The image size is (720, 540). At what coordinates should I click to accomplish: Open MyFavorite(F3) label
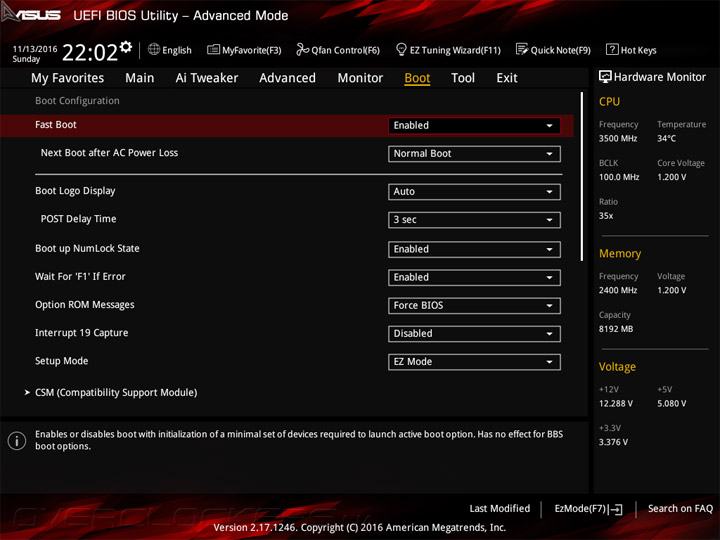click(252, 50)
